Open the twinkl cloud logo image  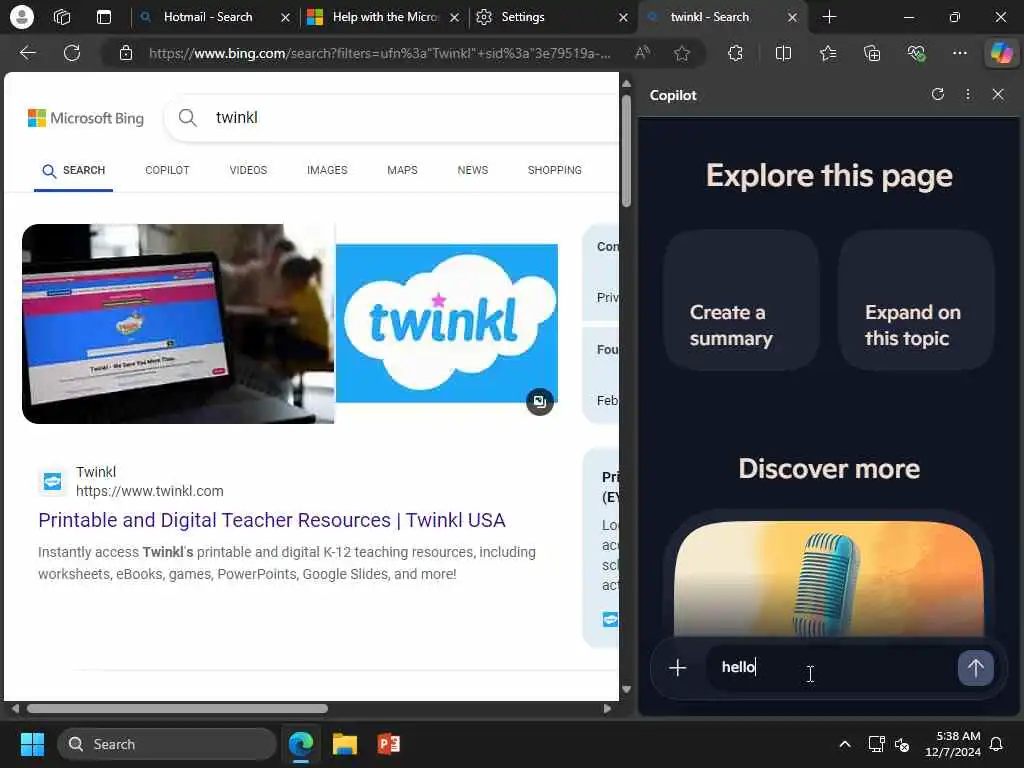447,323
